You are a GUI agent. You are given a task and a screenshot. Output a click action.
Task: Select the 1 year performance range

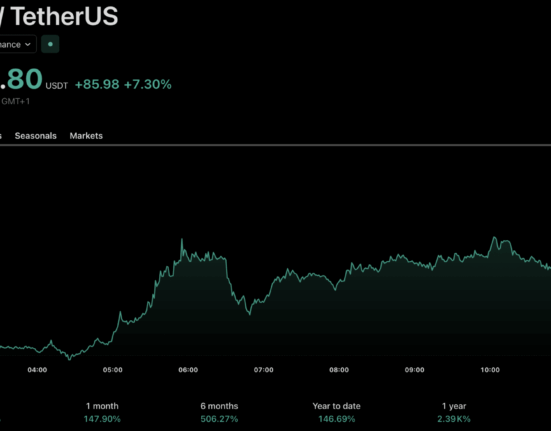click(x=454, y=406)
